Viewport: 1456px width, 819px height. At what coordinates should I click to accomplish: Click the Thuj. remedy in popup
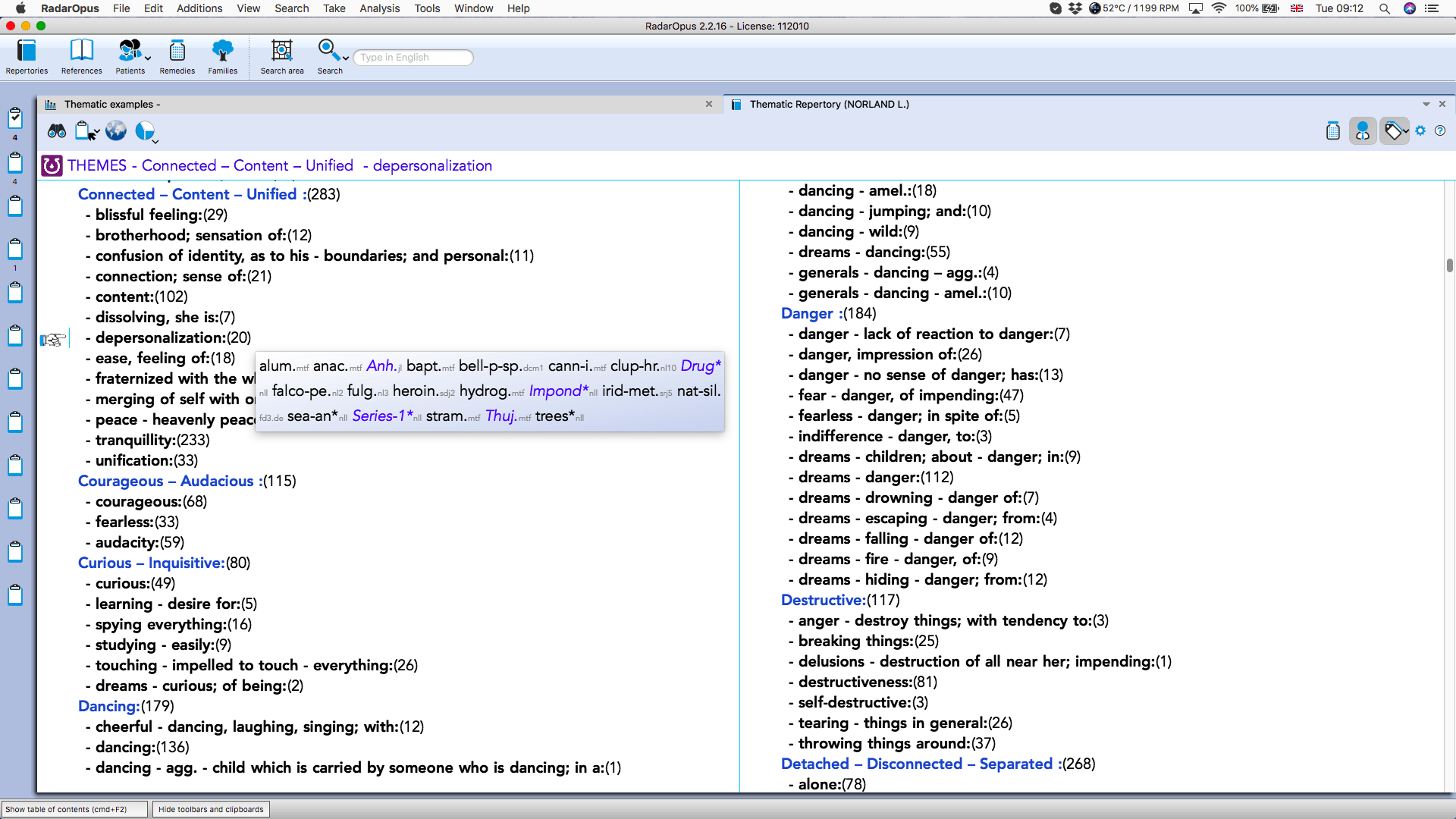coord(501,416)
